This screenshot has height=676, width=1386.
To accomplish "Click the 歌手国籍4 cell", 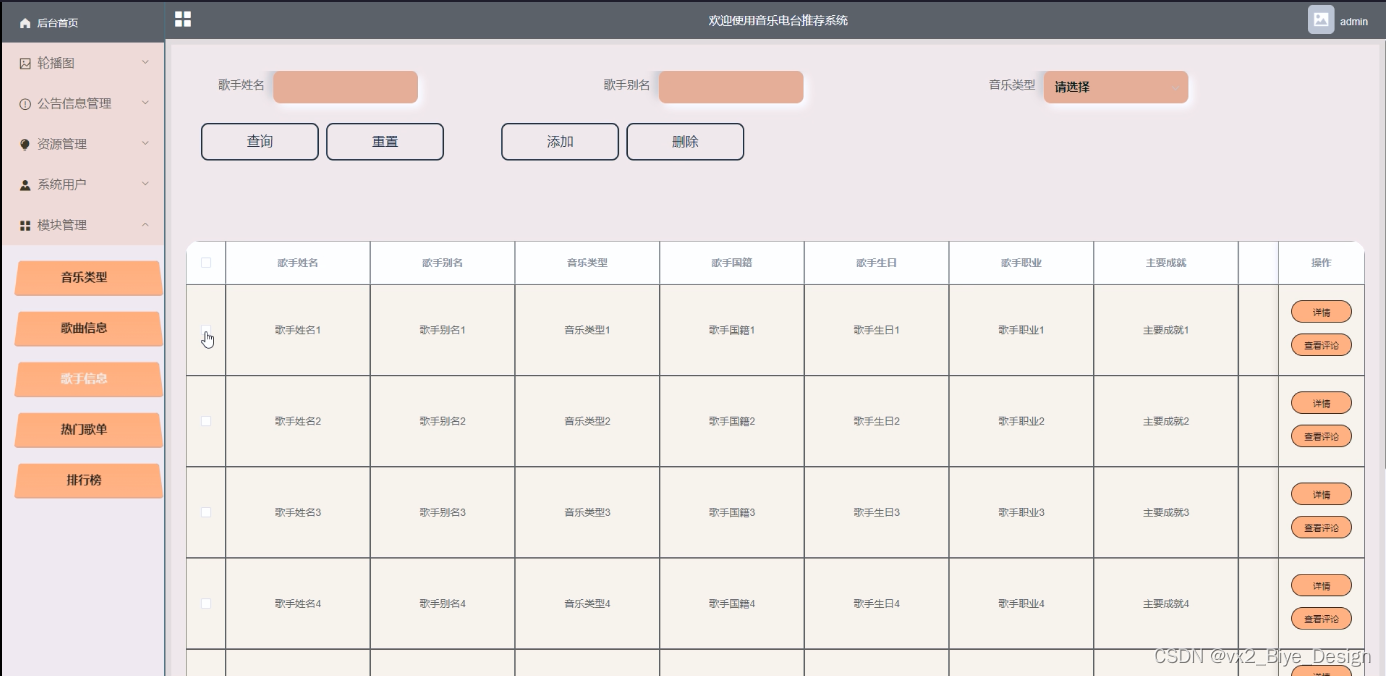I will 732,603.
